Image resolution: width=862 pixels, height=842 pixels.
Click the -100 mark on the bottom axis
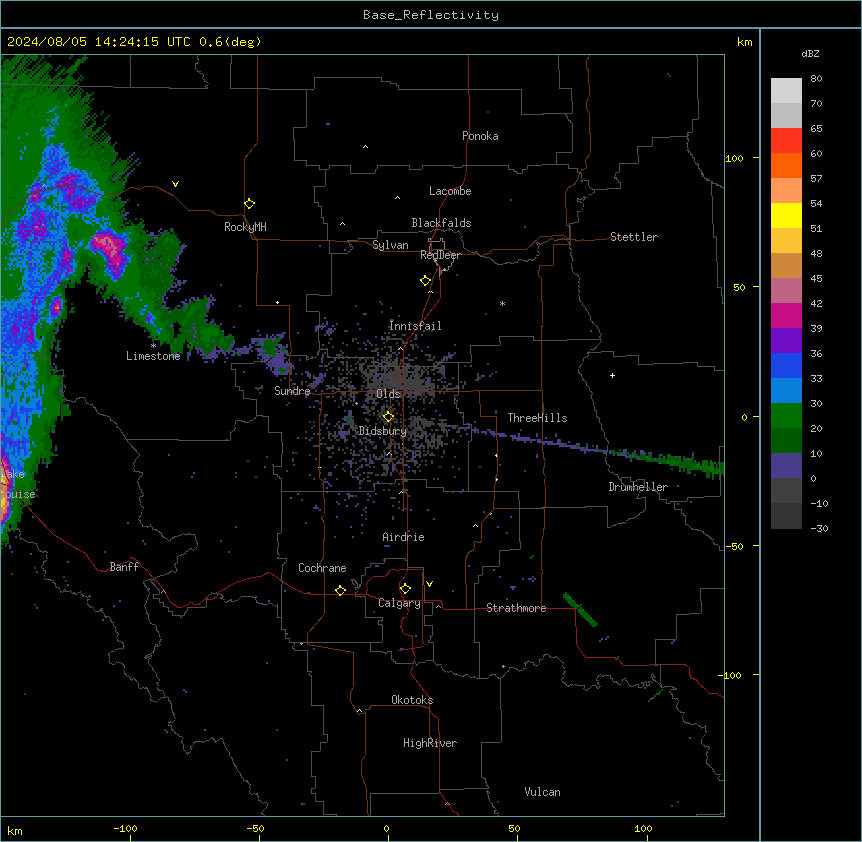(126, 828)
